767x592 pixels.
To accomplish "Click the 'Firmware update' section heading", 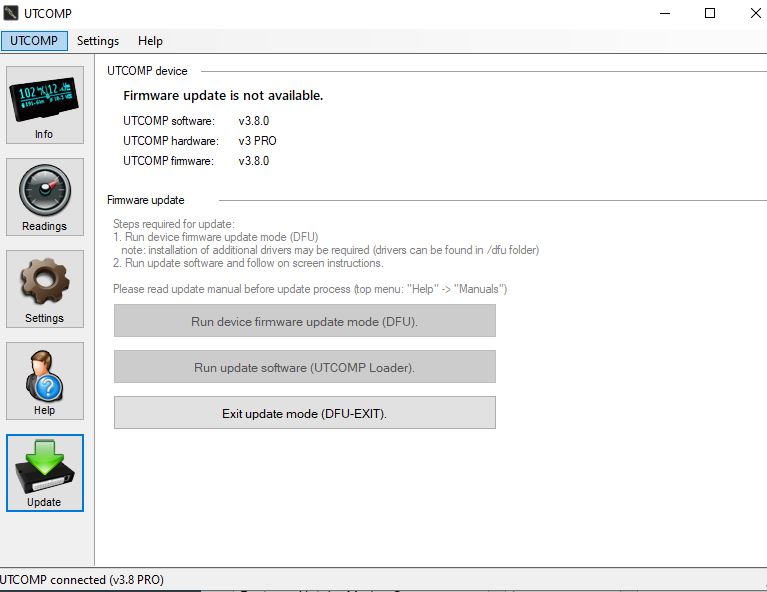I will 146,200.
